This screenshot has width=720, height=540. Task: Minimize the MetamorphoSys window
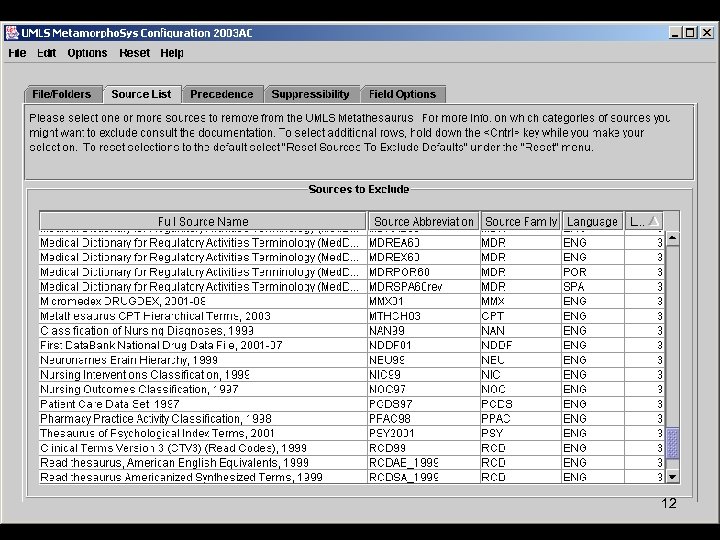tap(675, 33)
